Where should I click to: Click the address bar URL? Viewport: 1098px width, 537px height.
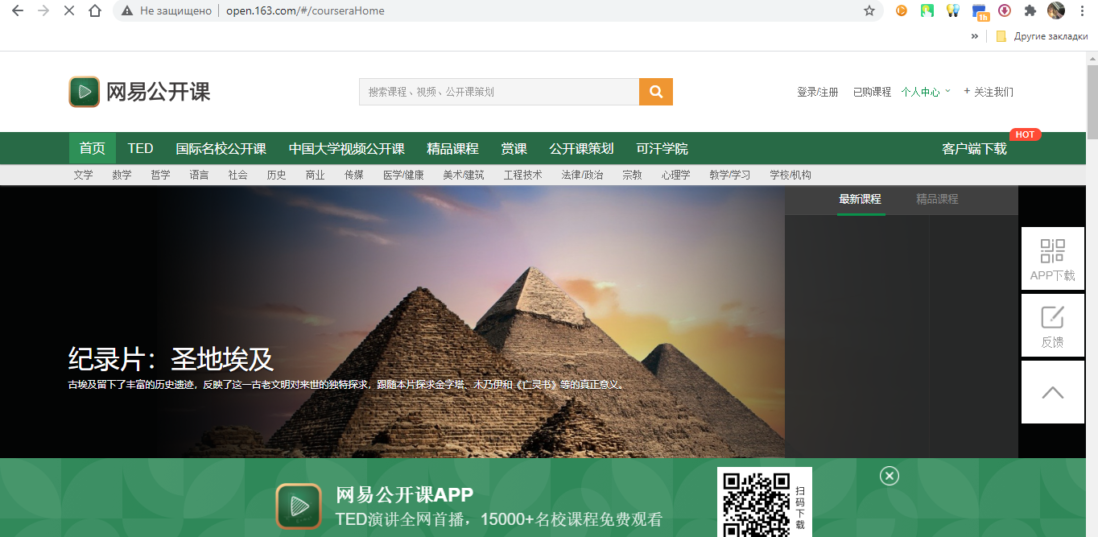click(305, 11)
